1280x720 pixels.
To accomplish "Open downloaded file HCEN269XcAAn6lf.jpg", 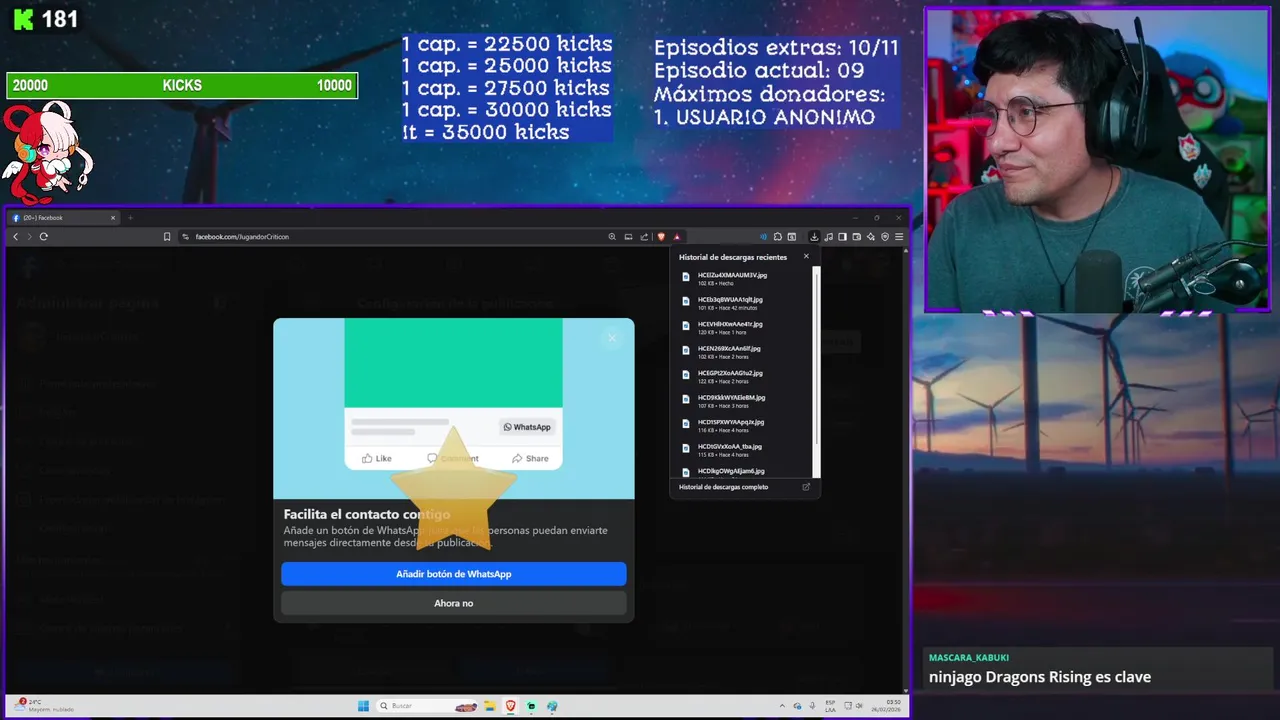I will 729,349.
